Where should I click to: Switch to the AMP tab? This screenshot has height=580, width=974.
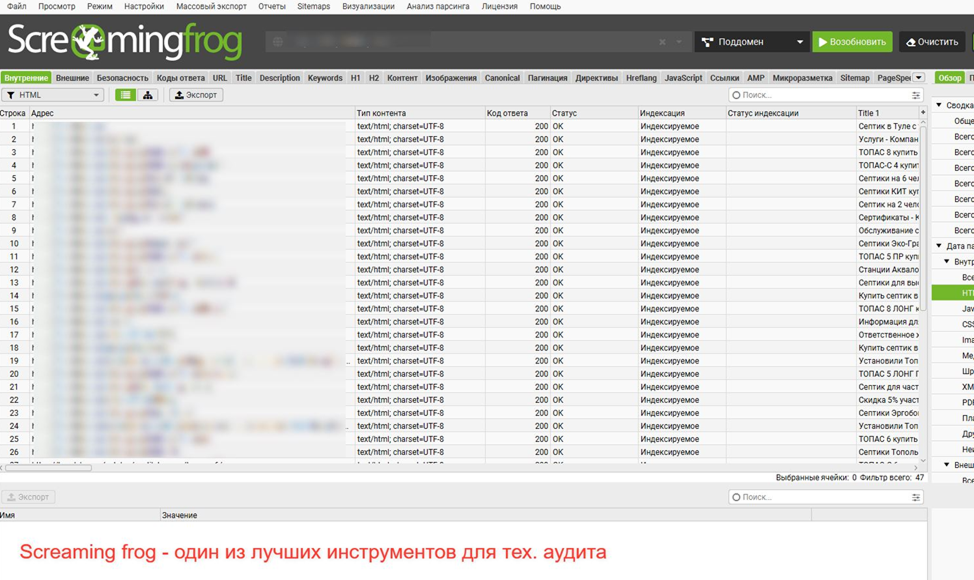[755, 78]
